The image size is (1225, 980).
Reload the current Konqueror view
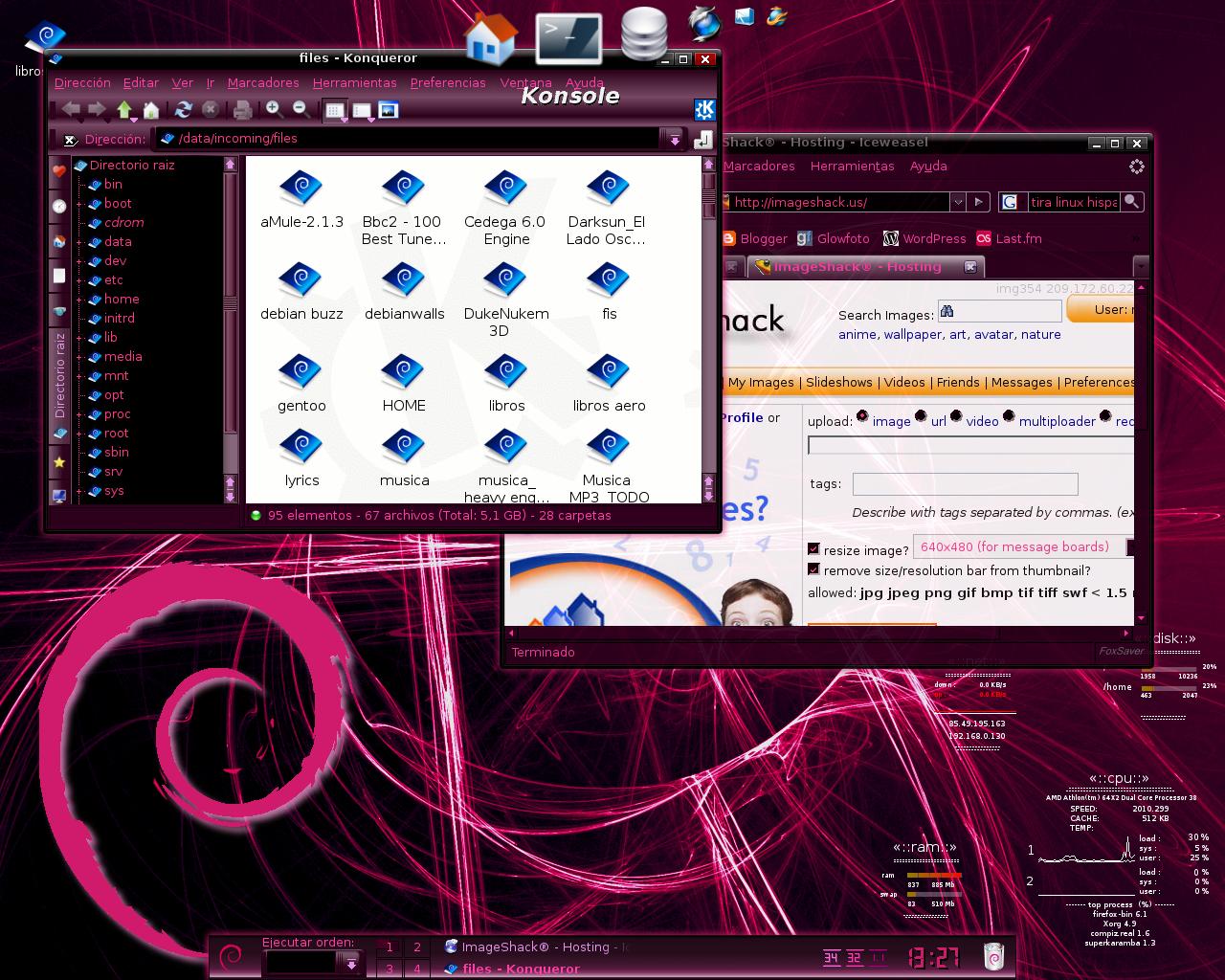pyautogui.click(x=184, y=110)
